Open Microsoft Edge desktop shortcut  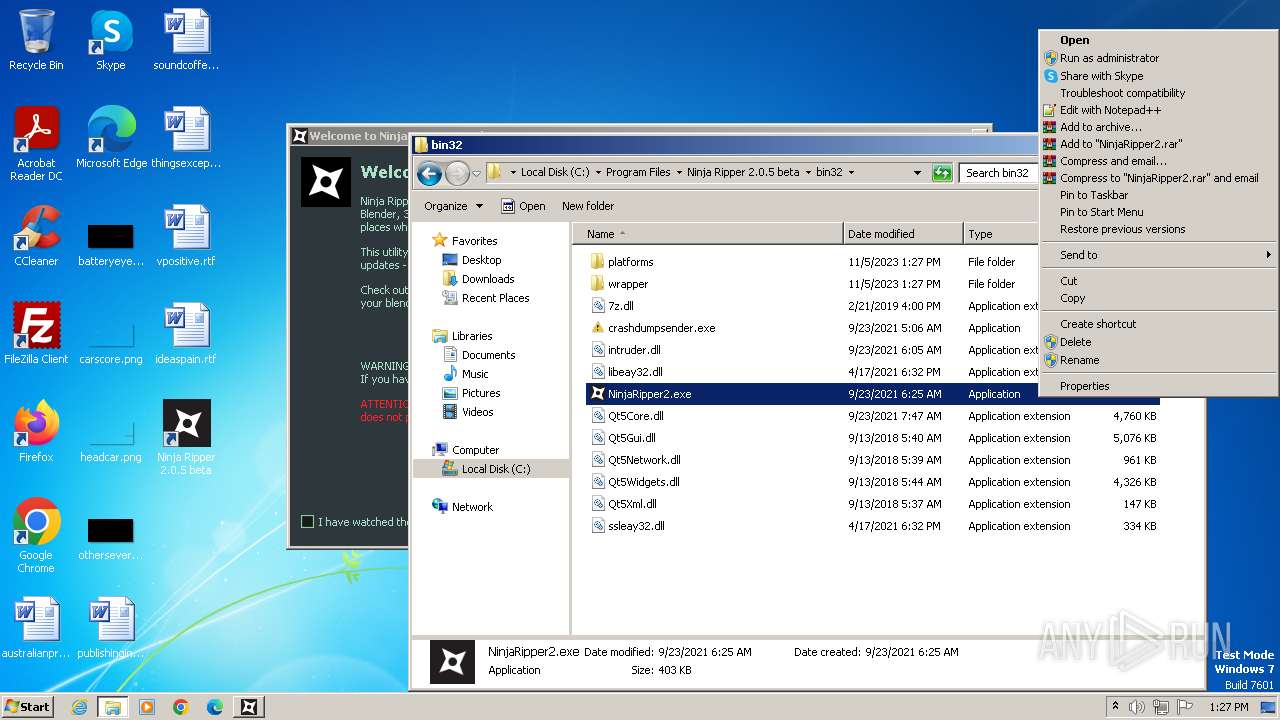coord(111,138)
